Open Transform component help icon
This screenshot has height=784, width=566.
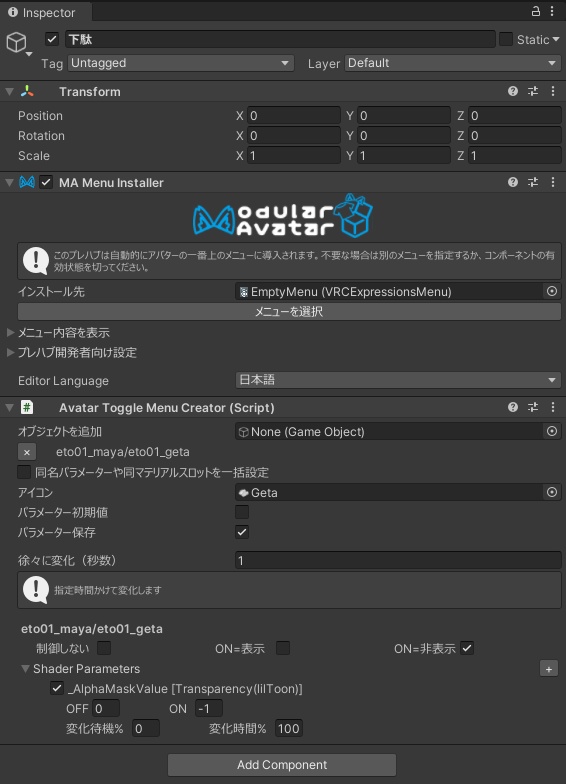pyautogui.click(x=513, y=91)
